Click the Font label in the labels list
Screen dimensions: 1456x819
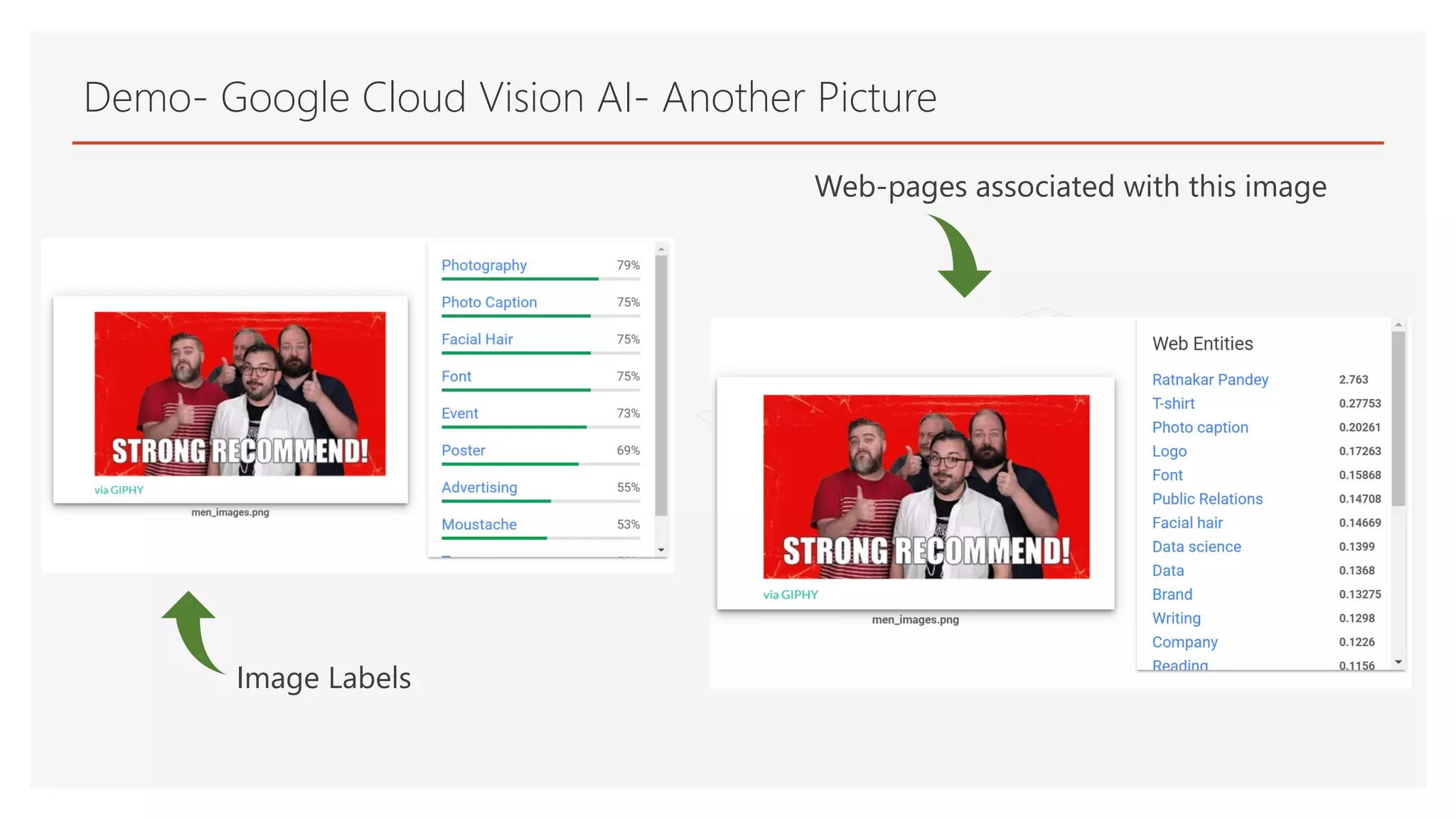[456, 376]
